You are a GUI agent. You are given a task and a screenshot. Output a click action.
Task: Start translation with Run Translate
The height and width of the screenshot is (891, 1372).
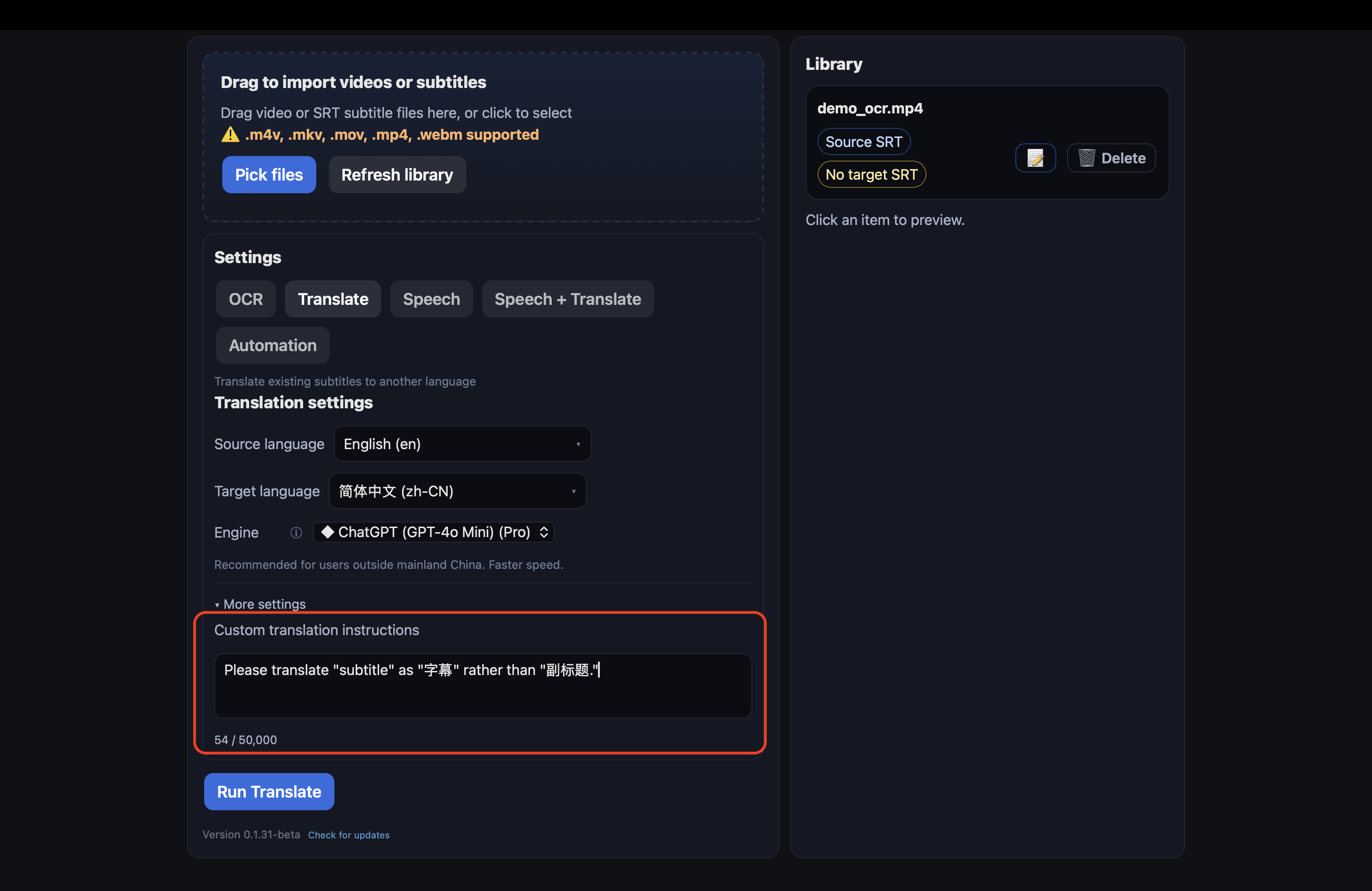[269, 792]
